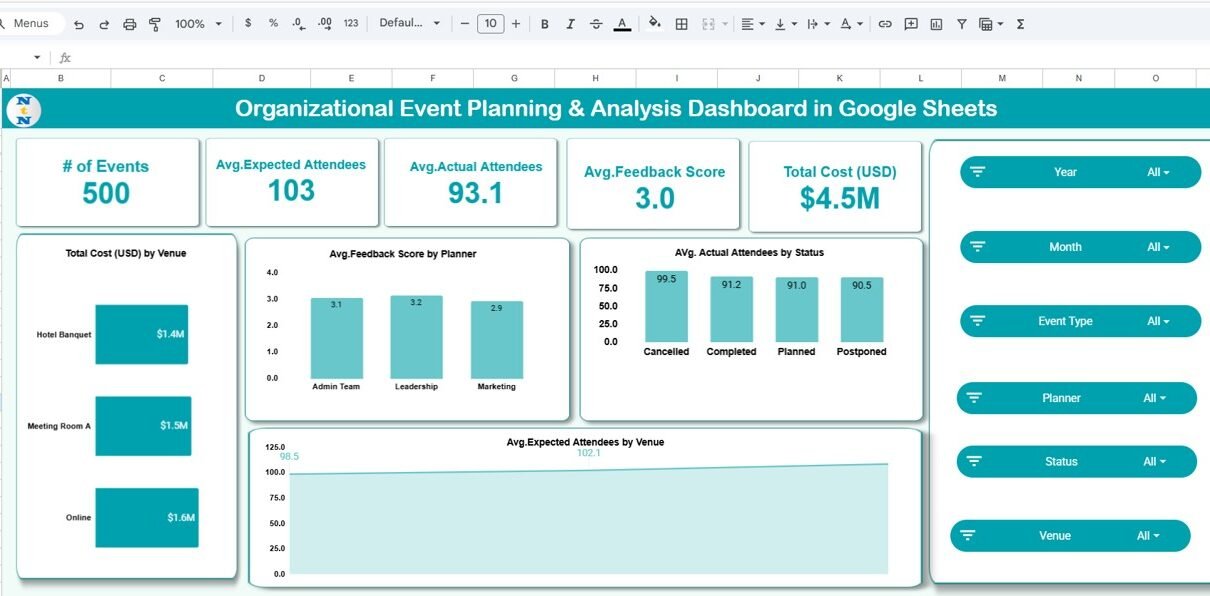Toggle italic formatting

(x=570, y=24)
